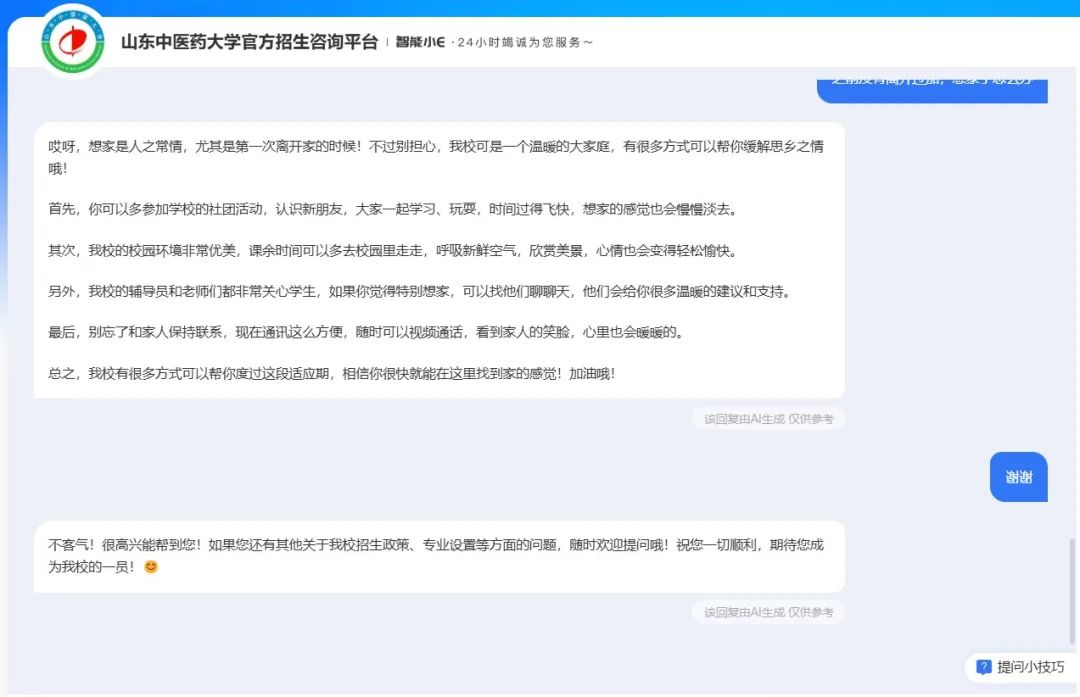Click the closing paragraph beginning with 总之

(332, 373)
